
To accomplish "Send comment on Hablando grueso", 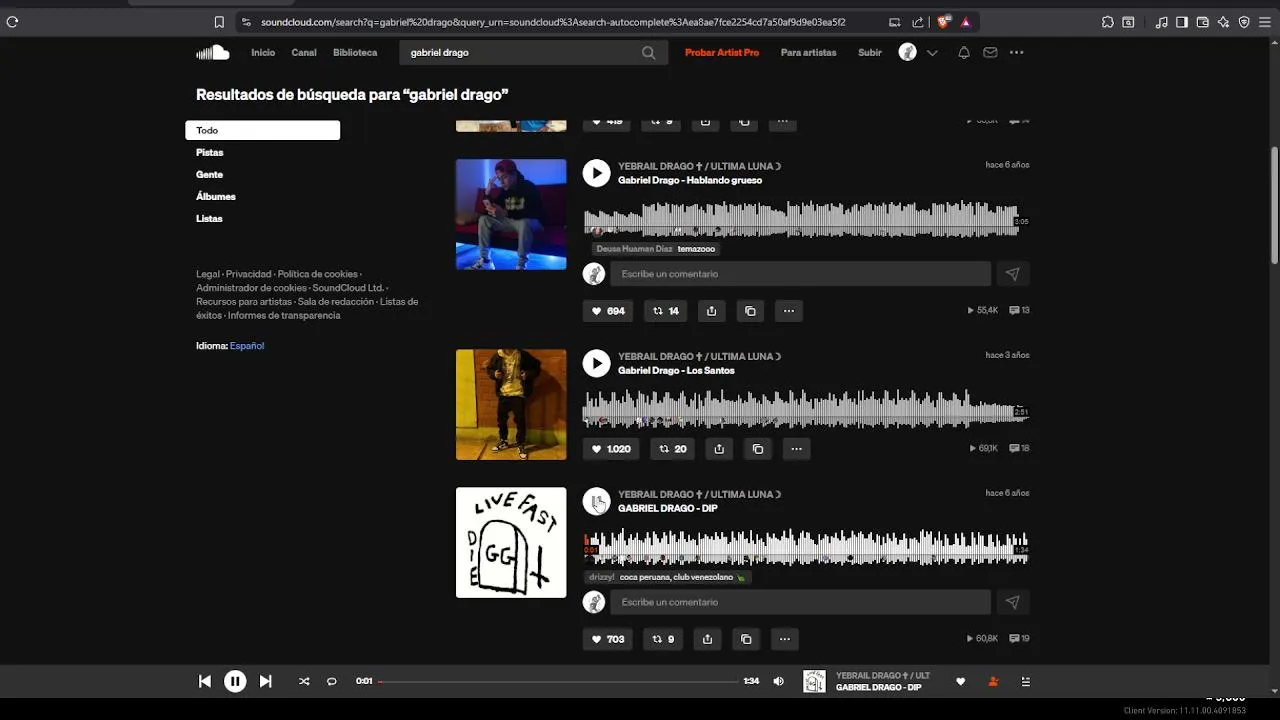I will click(x=1013, y=274).
